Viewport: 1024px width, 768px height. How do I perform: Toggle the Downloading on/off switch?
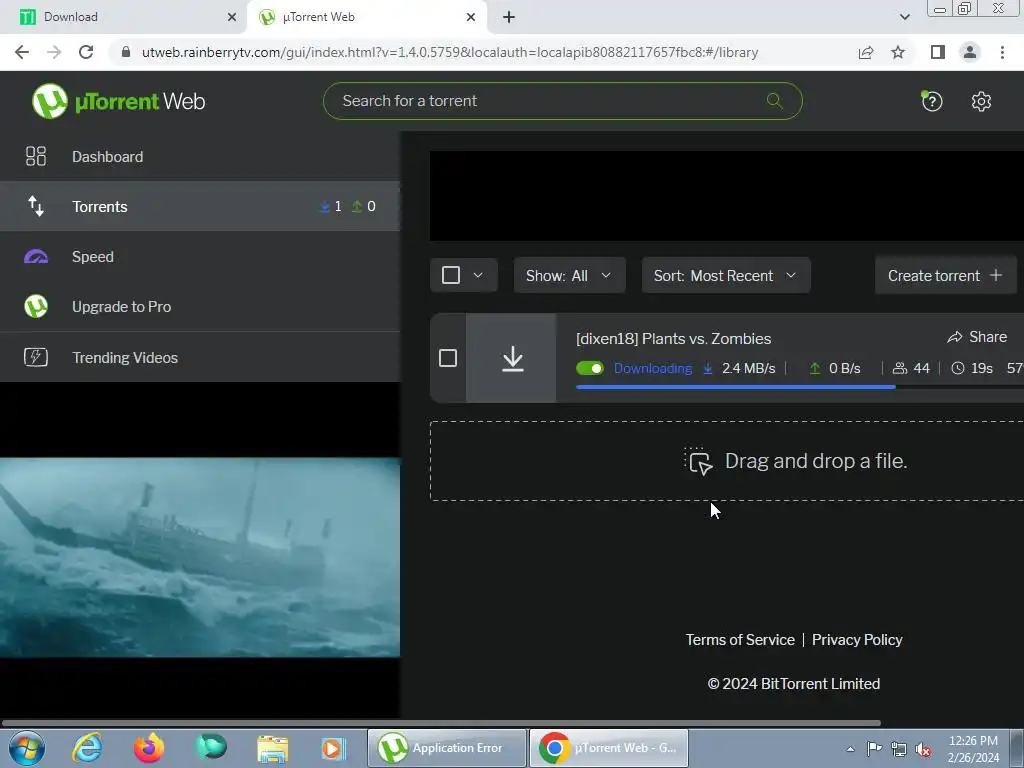point(590,368)
